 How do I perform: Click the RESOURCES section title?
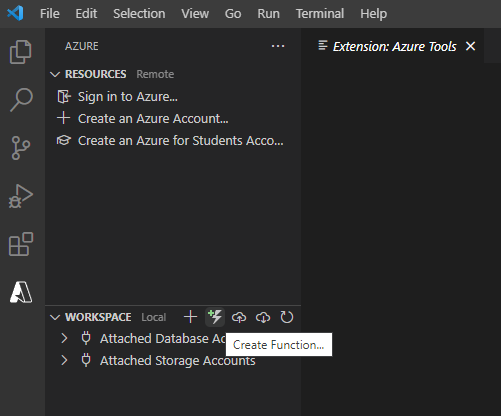coord(95,74)
